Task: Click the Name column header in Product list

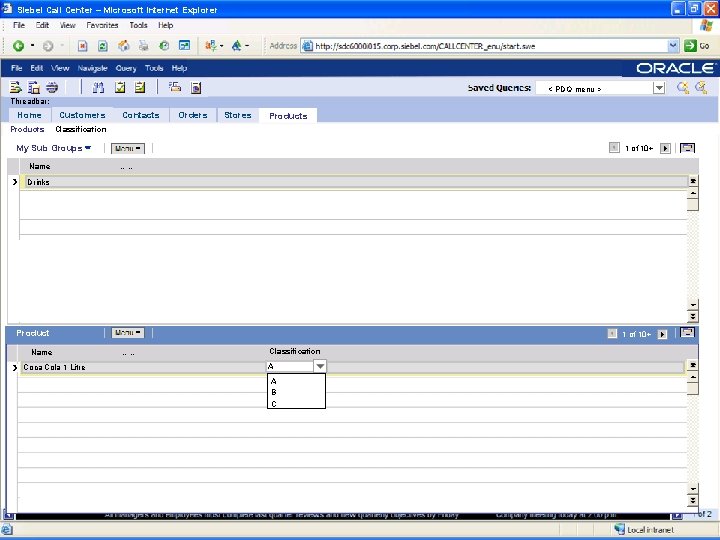Action: [x=41, y=352]
